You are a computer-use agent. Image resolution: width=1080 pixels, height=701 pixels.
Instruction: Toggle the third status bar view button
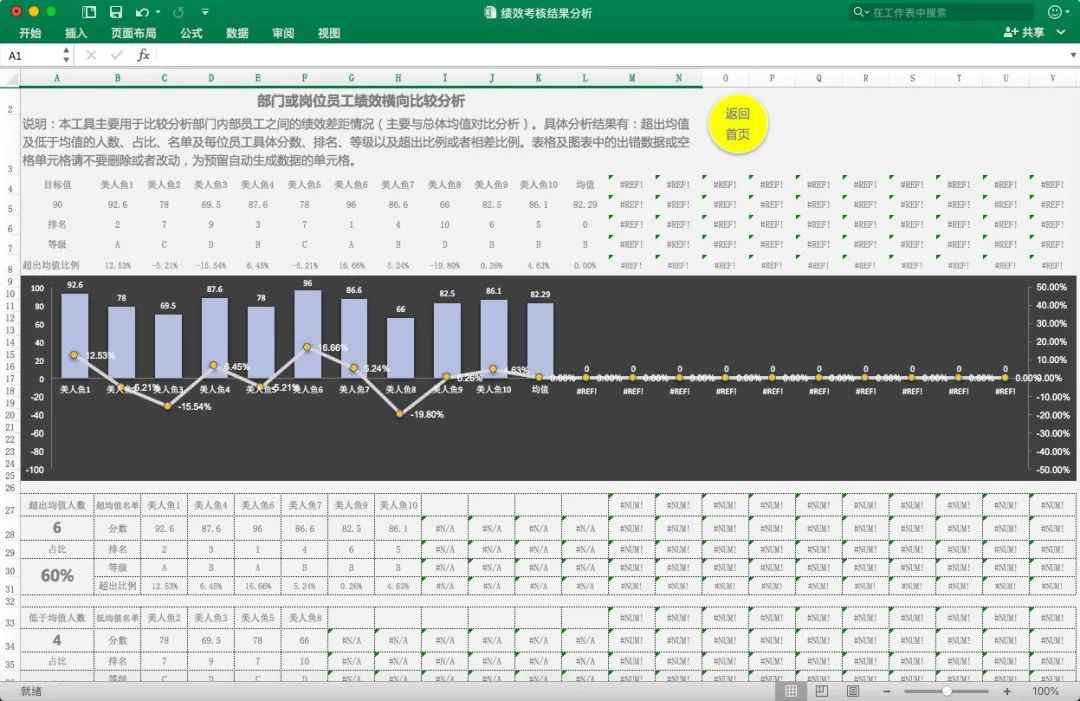pos(853,691)
